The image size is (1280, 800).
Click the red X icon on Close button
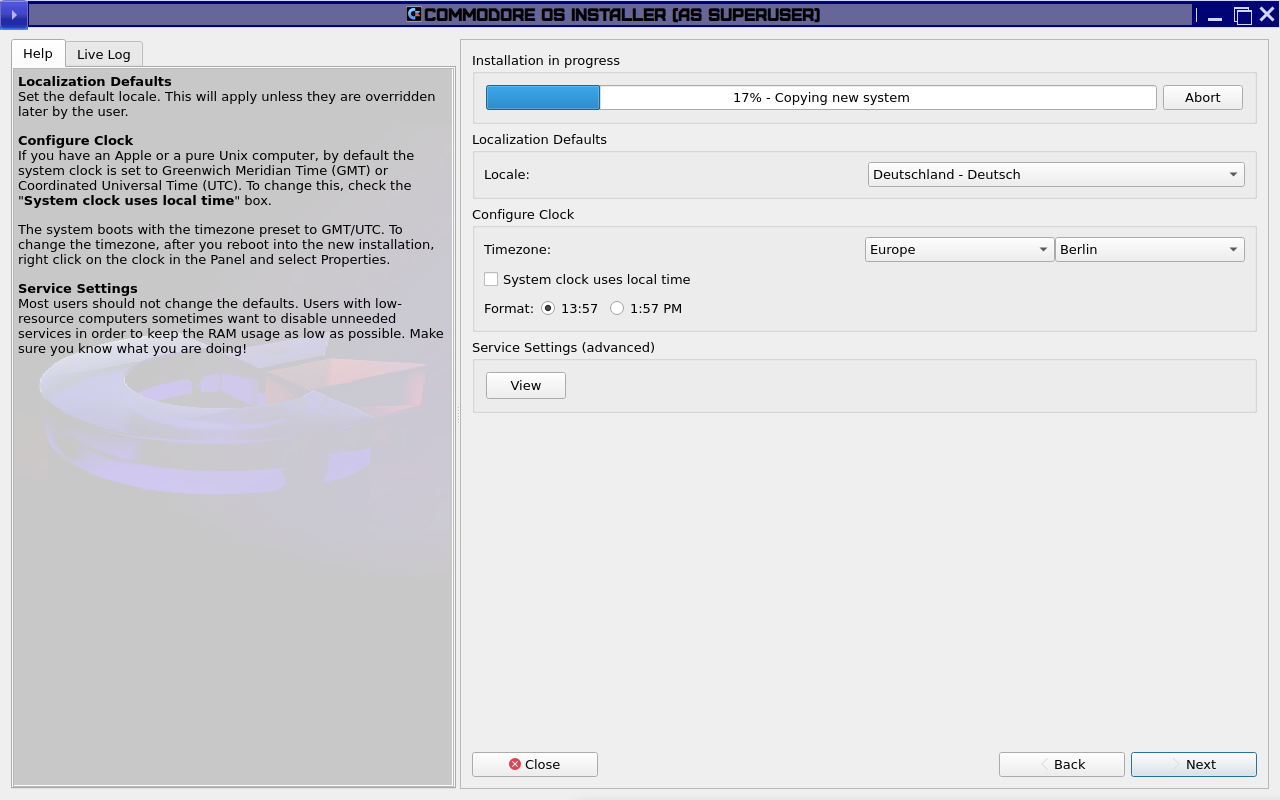[x=515, y=764]
